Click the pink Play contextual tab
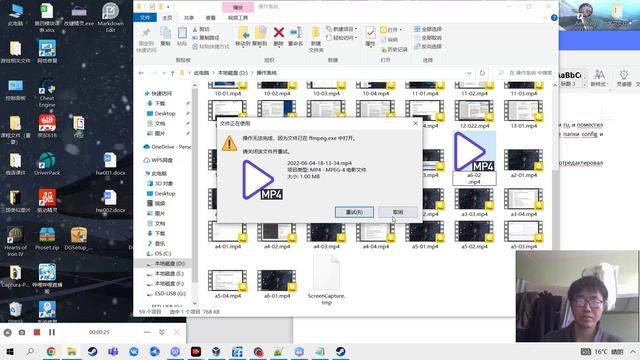Screen dimensions: 640x360 tap(238, 7)
